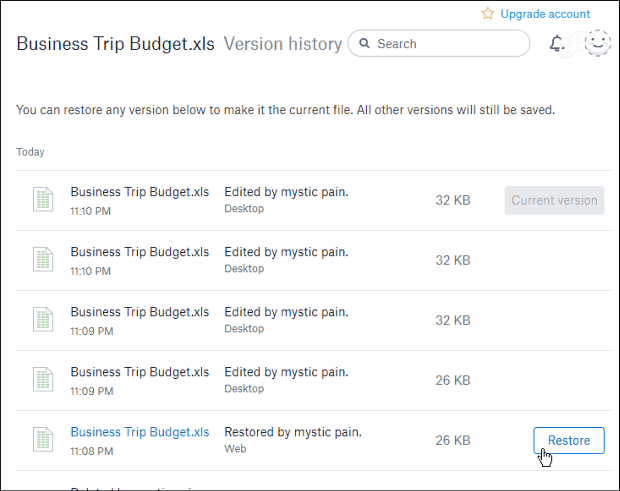Click the Version history heading

pos(283,43)
